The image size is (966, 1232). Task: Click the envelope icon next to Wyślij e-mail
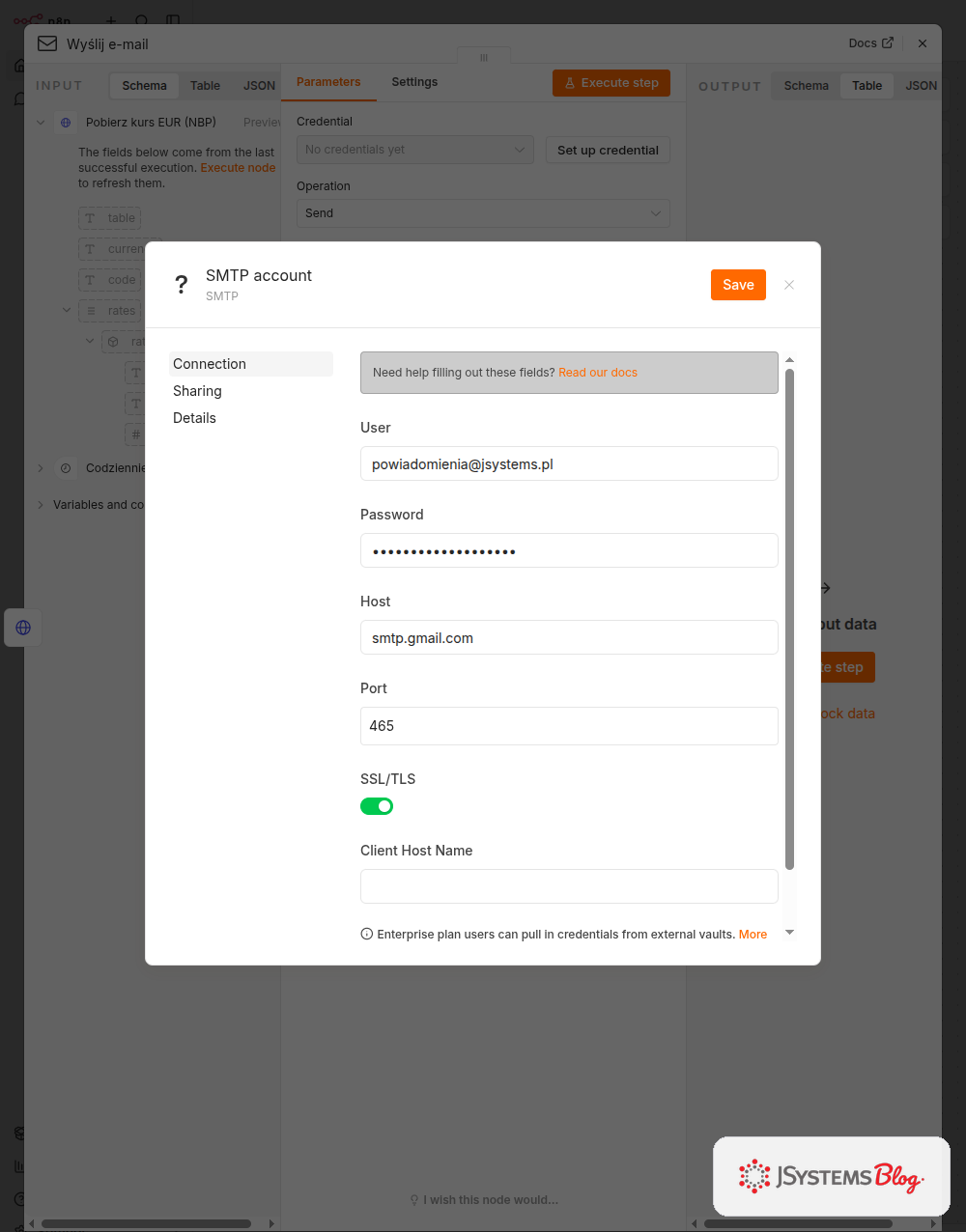(x=46, y=43)
